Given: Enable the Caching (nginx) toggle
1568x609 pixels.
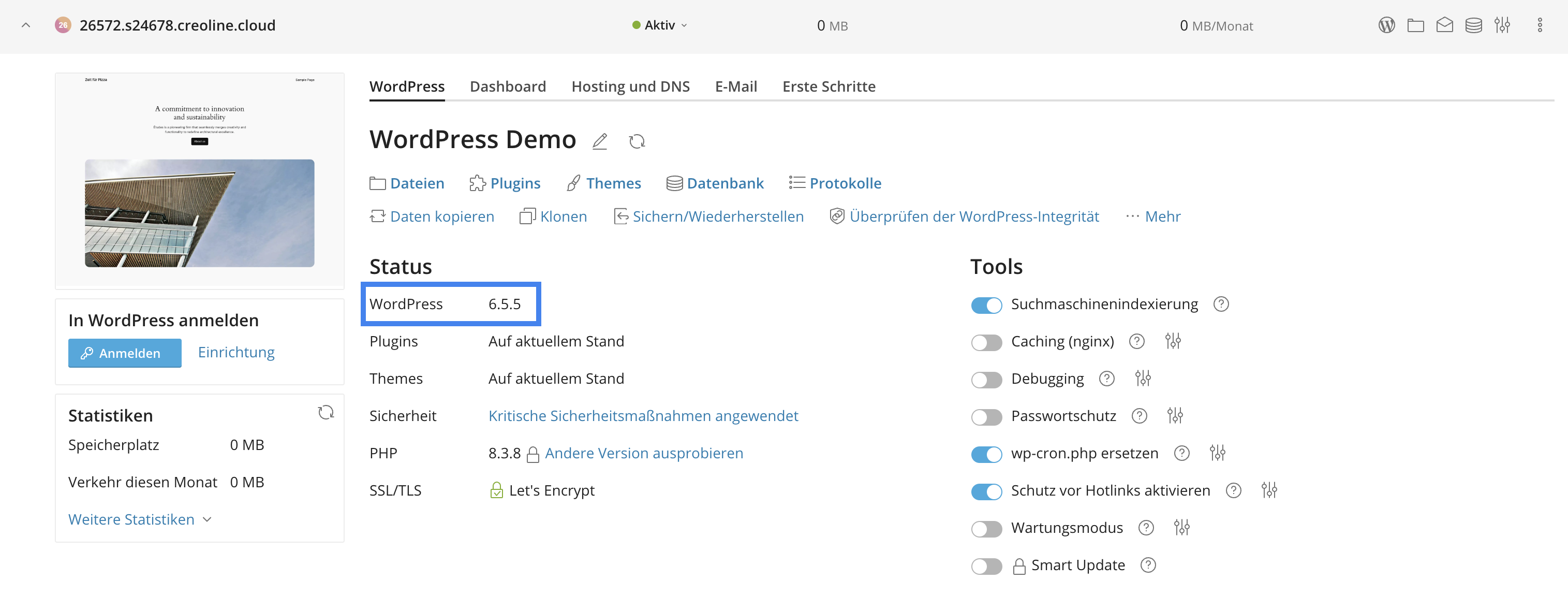Looking at the screenshot, I should (x=986, y=342).
